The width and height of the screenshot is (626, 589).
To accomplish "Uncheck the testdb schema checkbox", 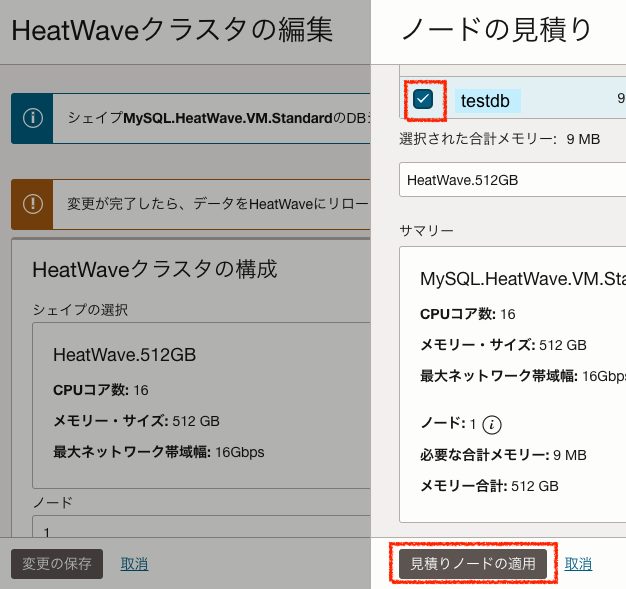I will (423, 99).
